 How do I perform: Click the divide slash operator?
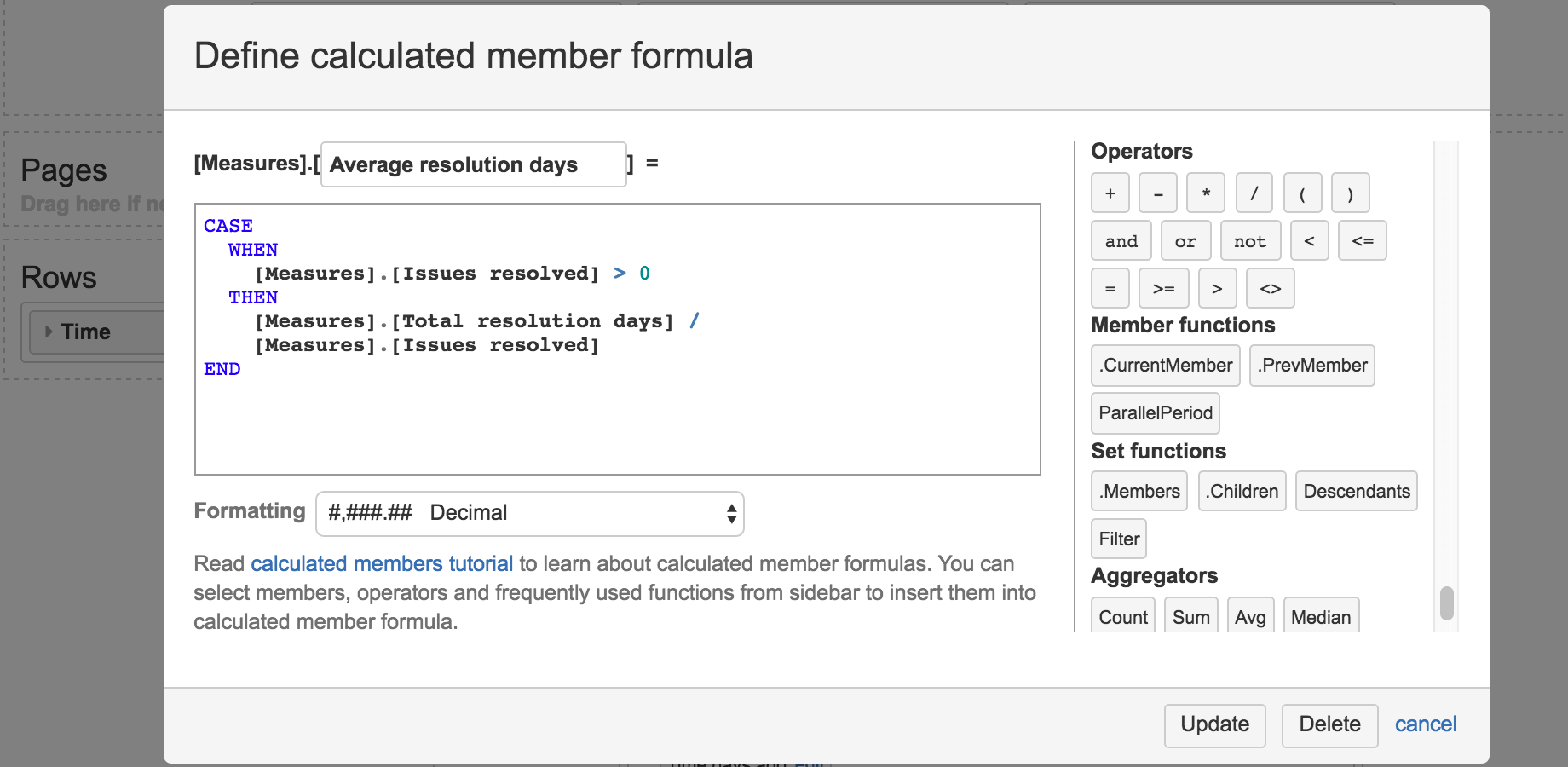coord(1254,193)
